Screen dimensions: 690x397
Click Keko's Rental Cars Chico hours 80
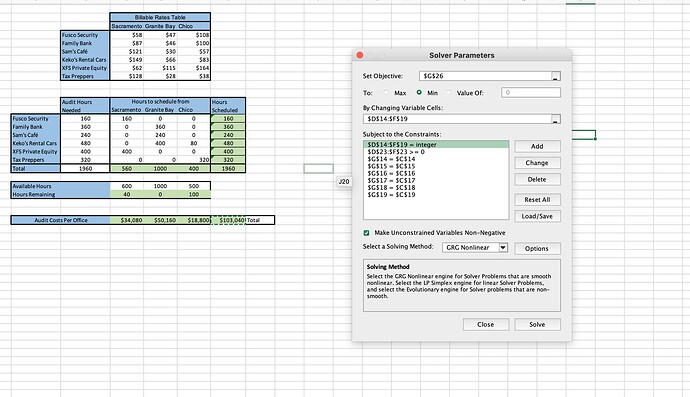[x=194, y=143]
